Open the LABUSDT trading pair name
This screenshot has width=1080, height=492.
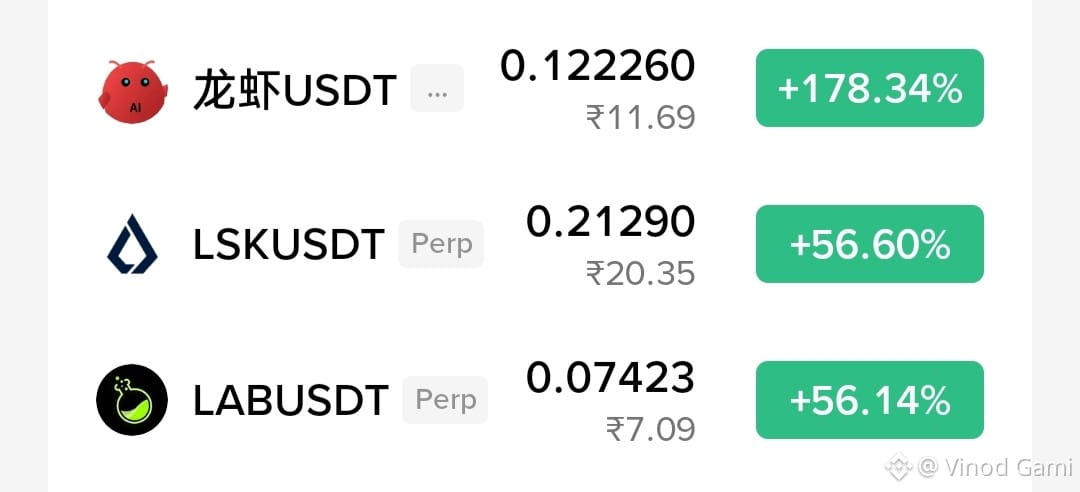(291, 400)
